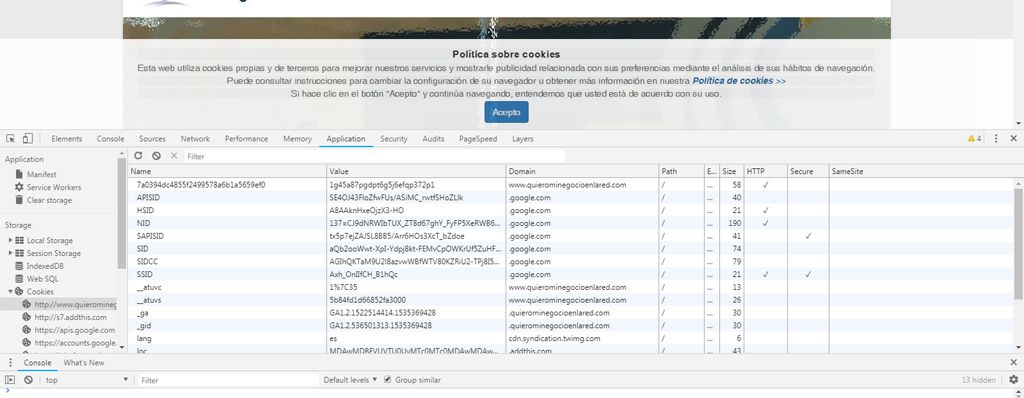
Task: Click the webpage scrollbar down arrow
Action: (x=1018, y=124)
